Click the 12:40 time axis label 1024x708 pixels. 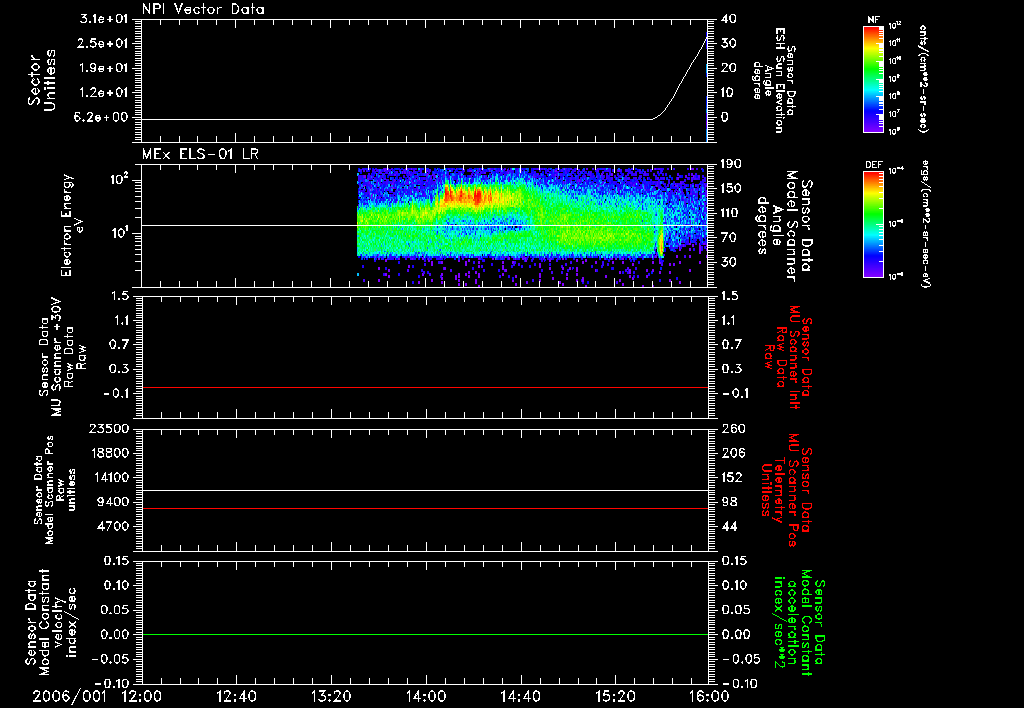pyautogui.click(x=236, y=697)
